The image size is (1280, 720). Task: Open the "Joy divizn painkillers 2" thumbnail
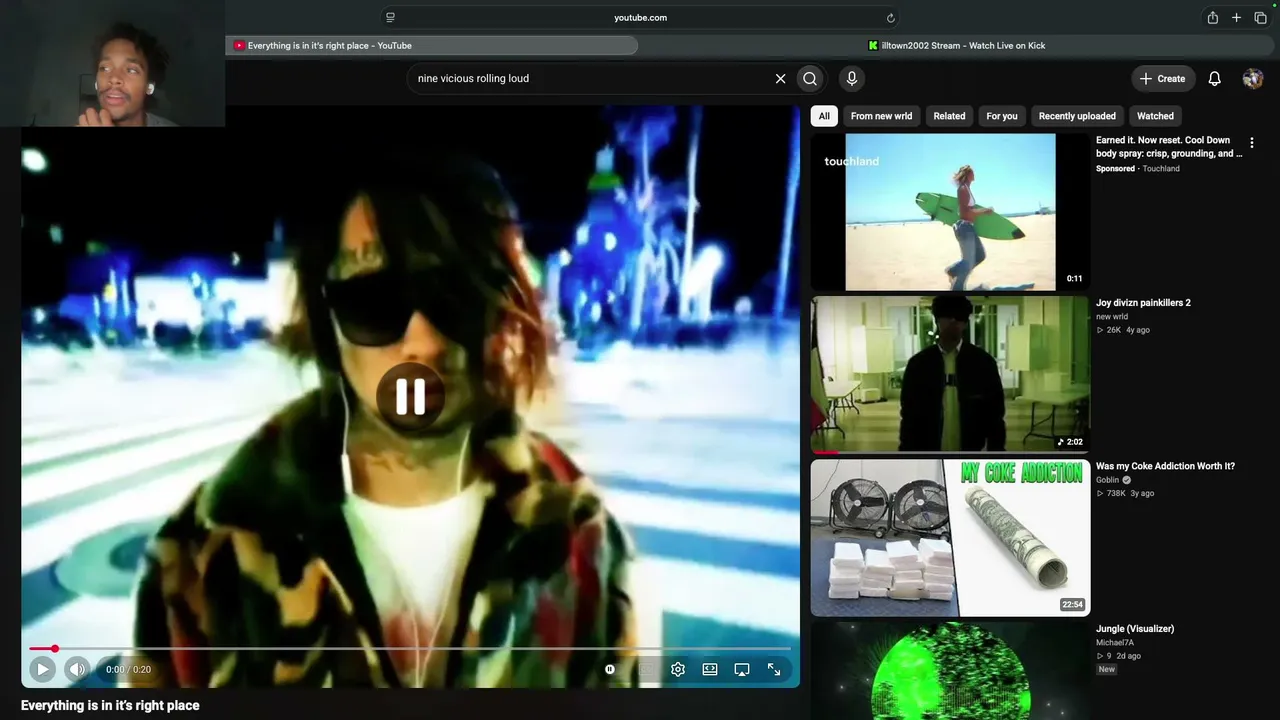tap(950, 374)
